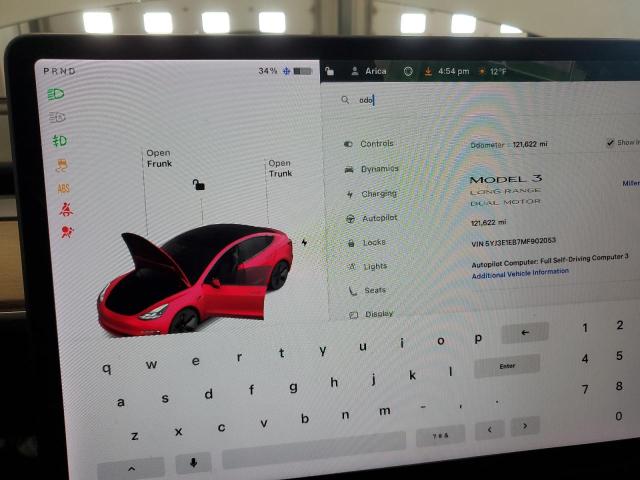Tap the search magnifier icon
This screenshot has width=640, height=480.
click(x=345, y=100)
